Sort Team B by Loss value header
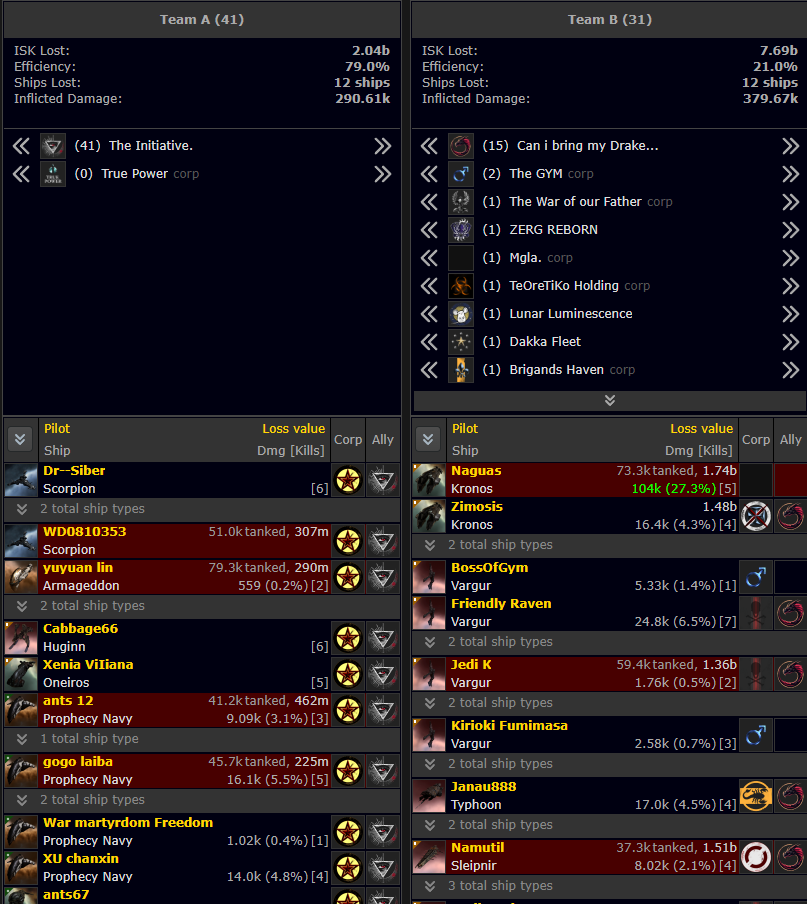 [x=701, y=428]
